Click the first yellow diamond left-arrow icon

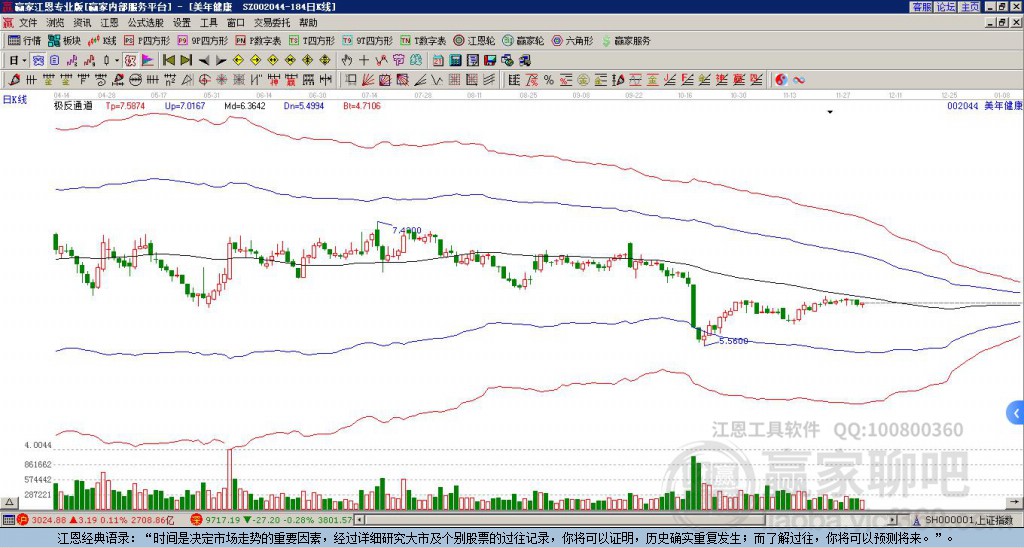point(238,61)
